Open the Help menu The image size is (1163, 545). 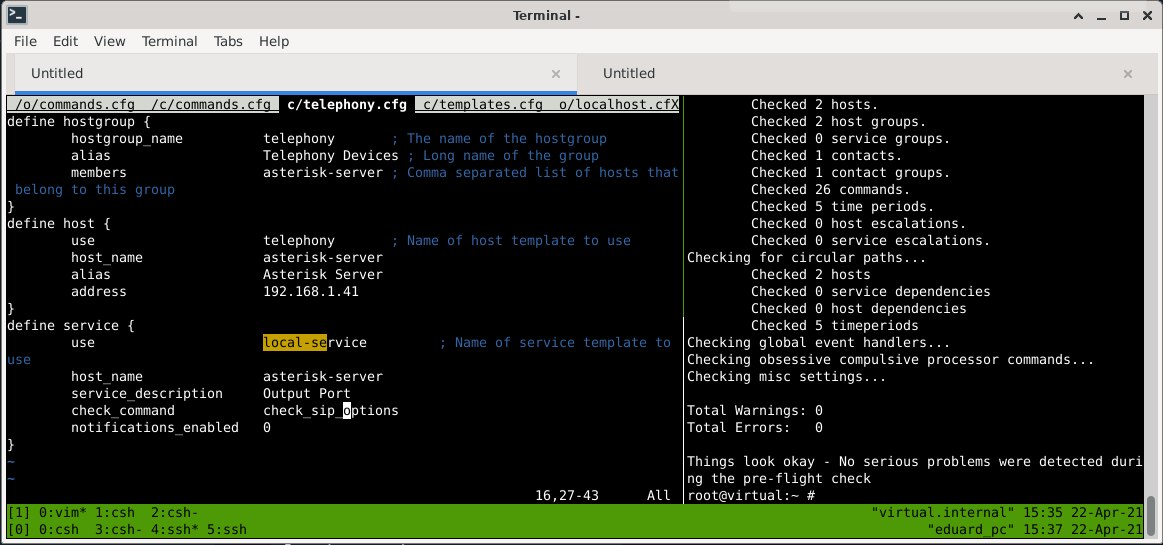point(274,42)
